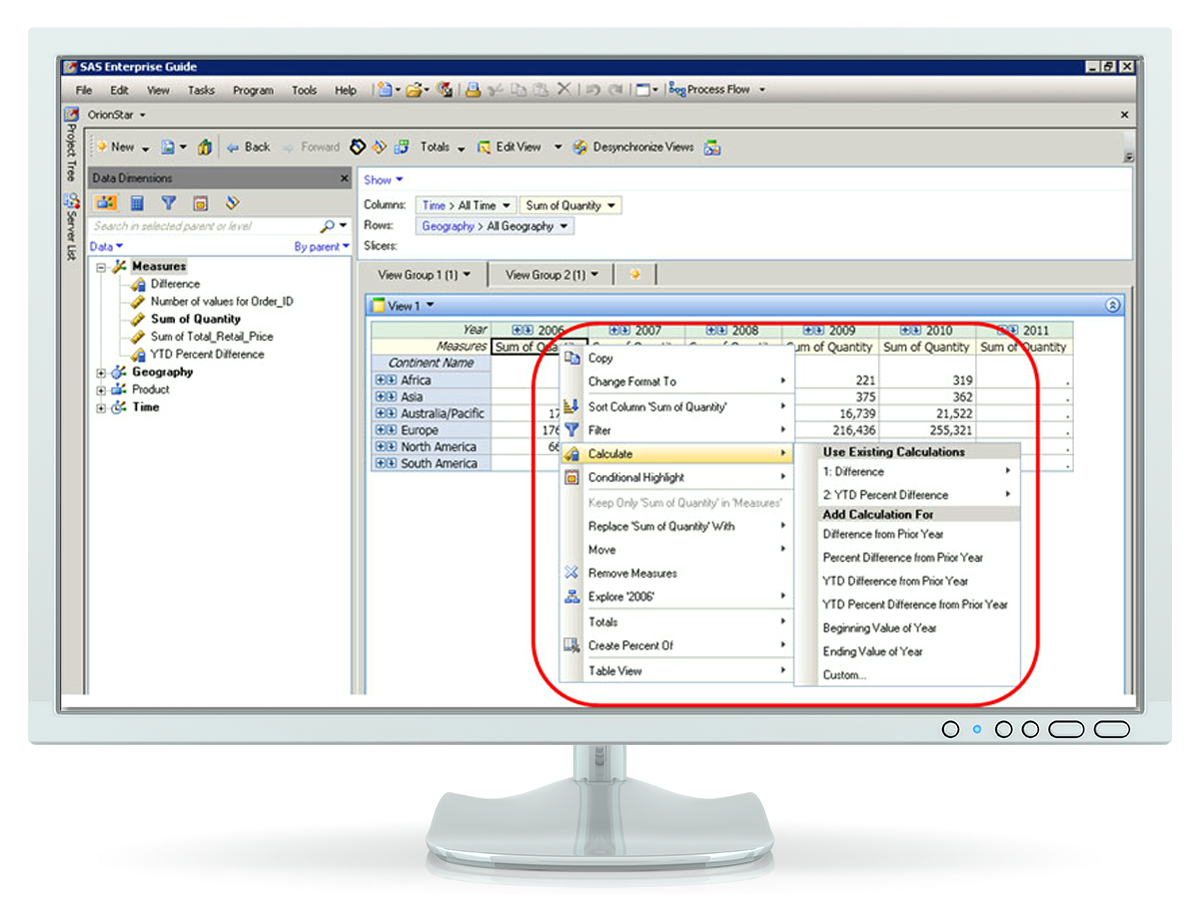
Task: Click the calculator icon in Data Dimensions toolbar
Action: click(138, 203)
